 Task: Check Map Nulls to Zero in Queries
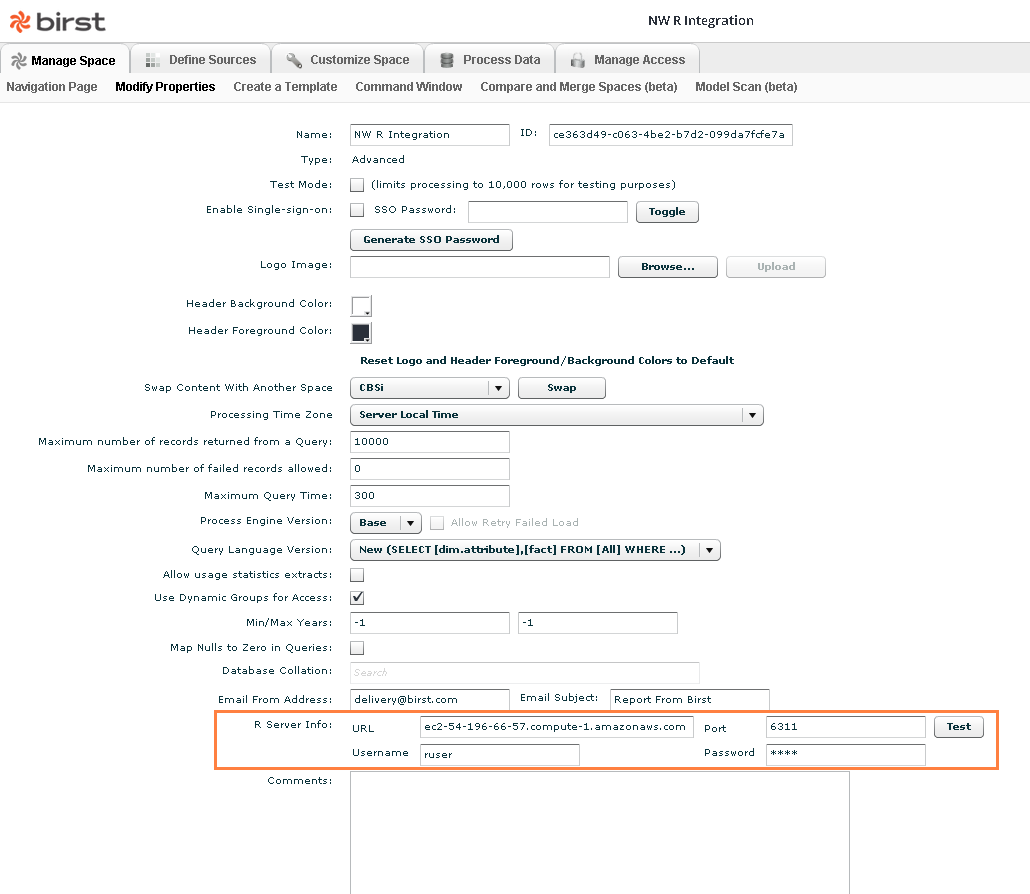(357, 648)
